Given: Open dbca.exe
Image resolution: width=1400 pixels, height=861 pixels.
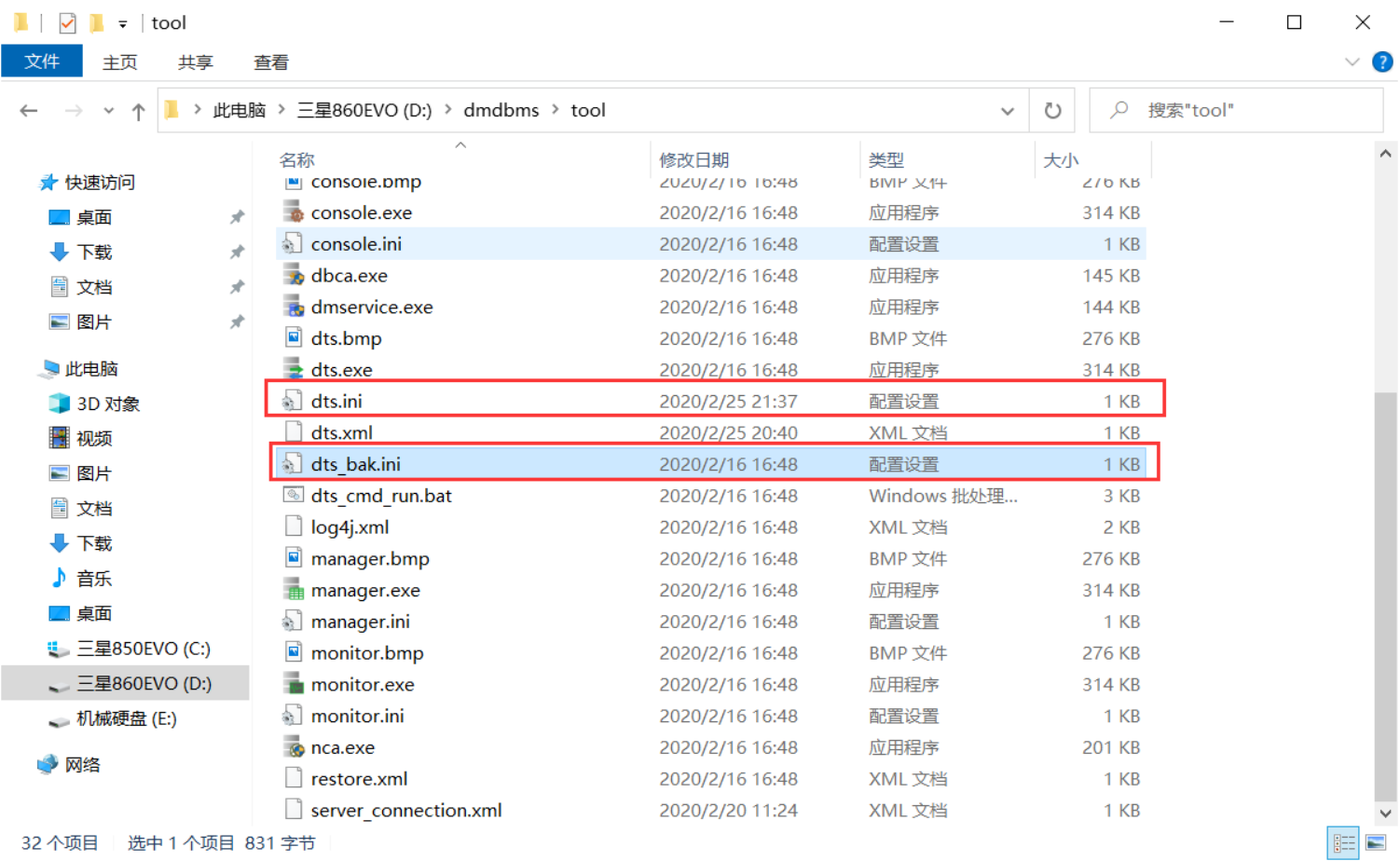Looking at the screenshot, I should [x=349, y=275].
